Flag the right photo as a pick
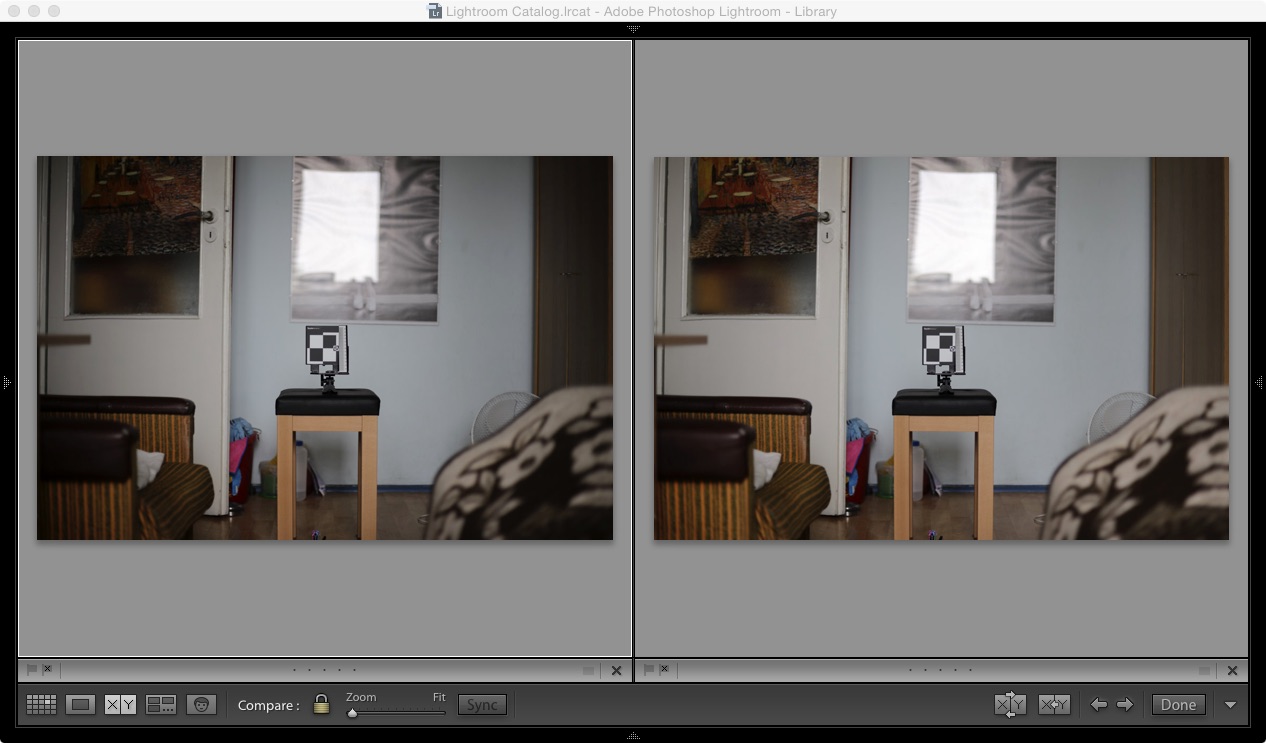Viewport: 1266px width, 743px height. [648, 670]
